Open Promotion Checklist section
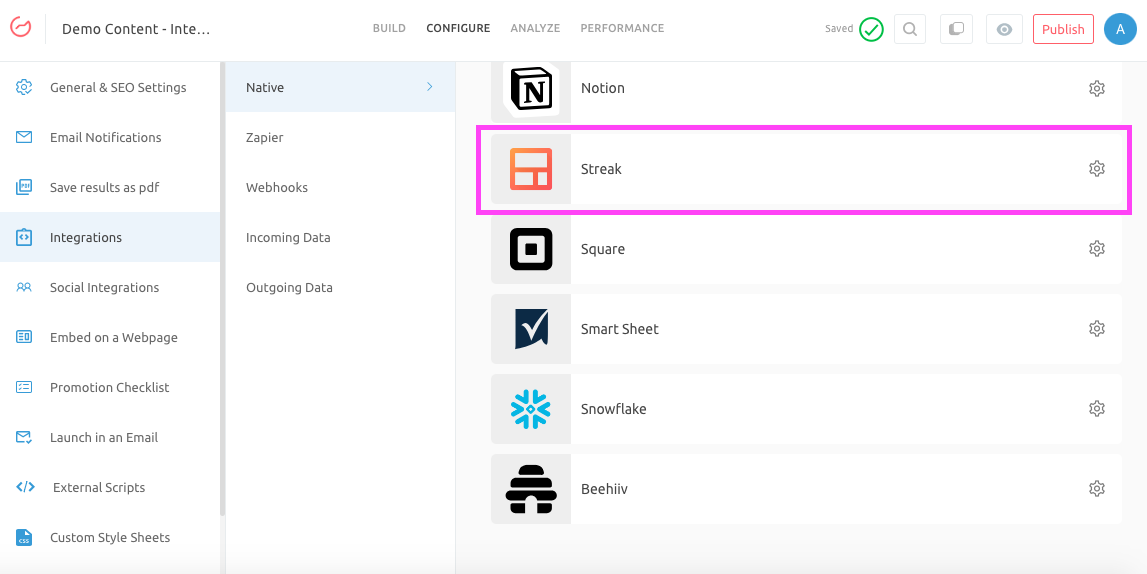The height and width of the screenshot is (574, 1147). tap(110, 388)
